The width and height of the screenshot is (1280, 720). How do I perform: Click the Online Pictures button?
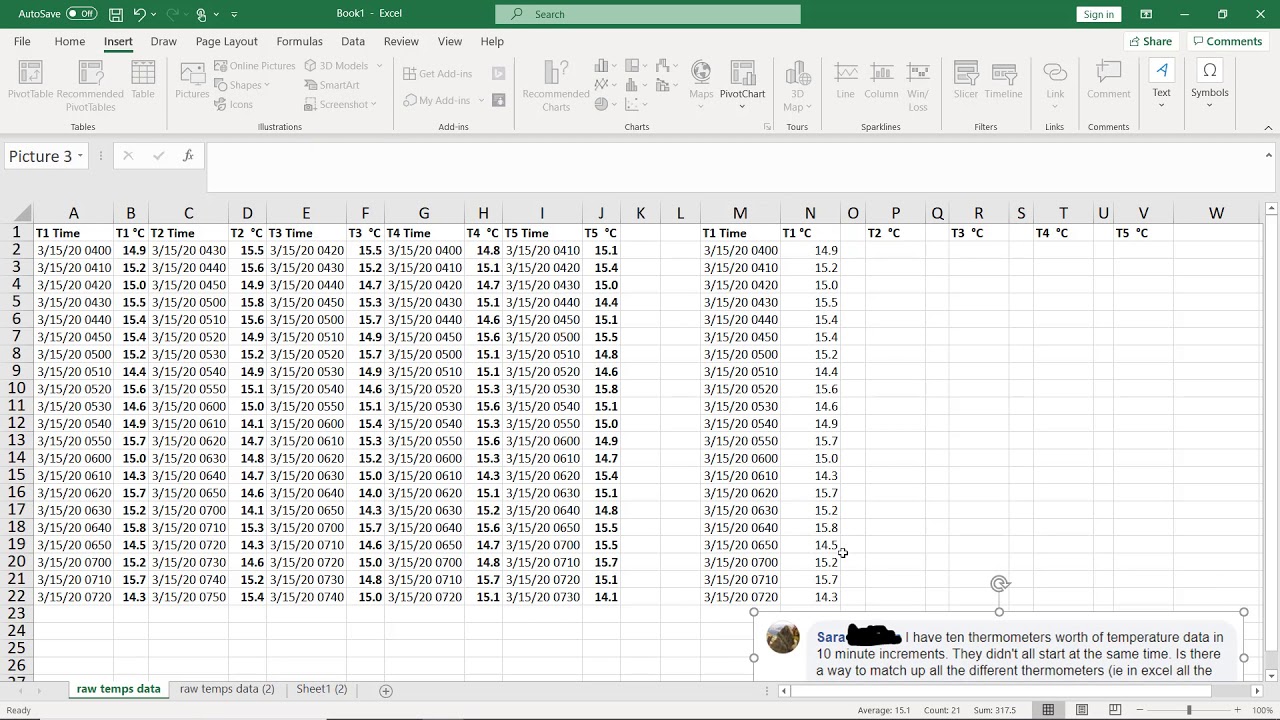[255, 66]
